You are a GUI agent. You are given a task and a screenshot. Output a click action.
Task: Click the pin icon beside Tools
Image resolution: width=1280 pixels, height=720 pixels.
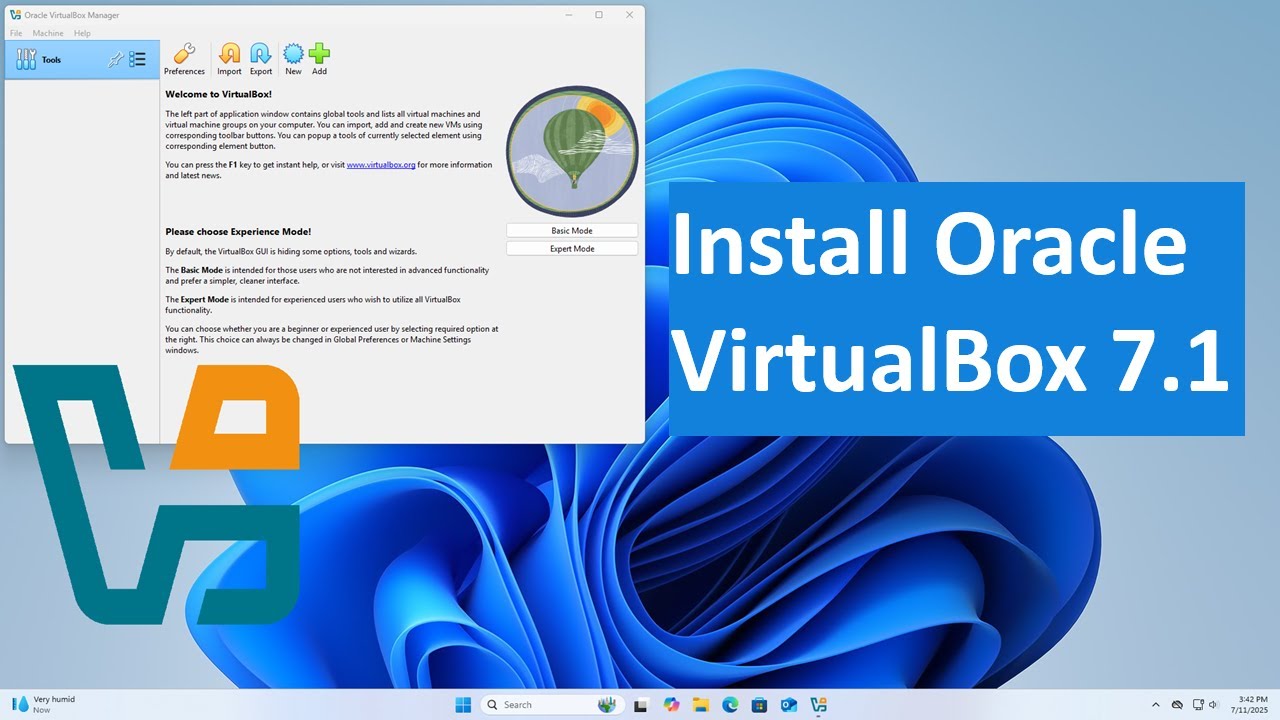[115, 60]
